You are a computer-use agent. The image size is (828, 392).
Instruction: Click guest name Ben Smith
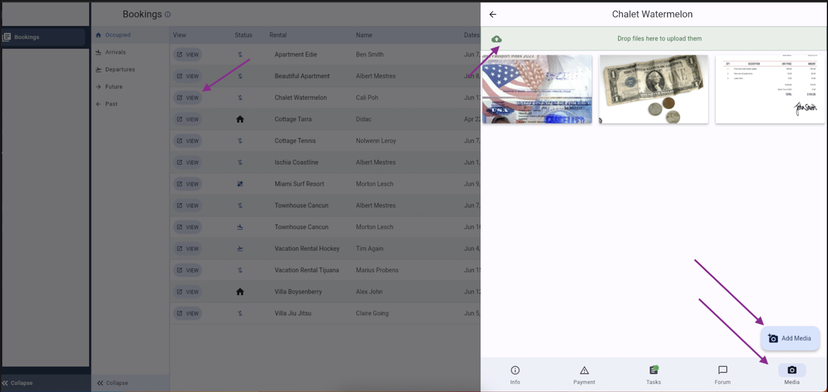[370, 54]
